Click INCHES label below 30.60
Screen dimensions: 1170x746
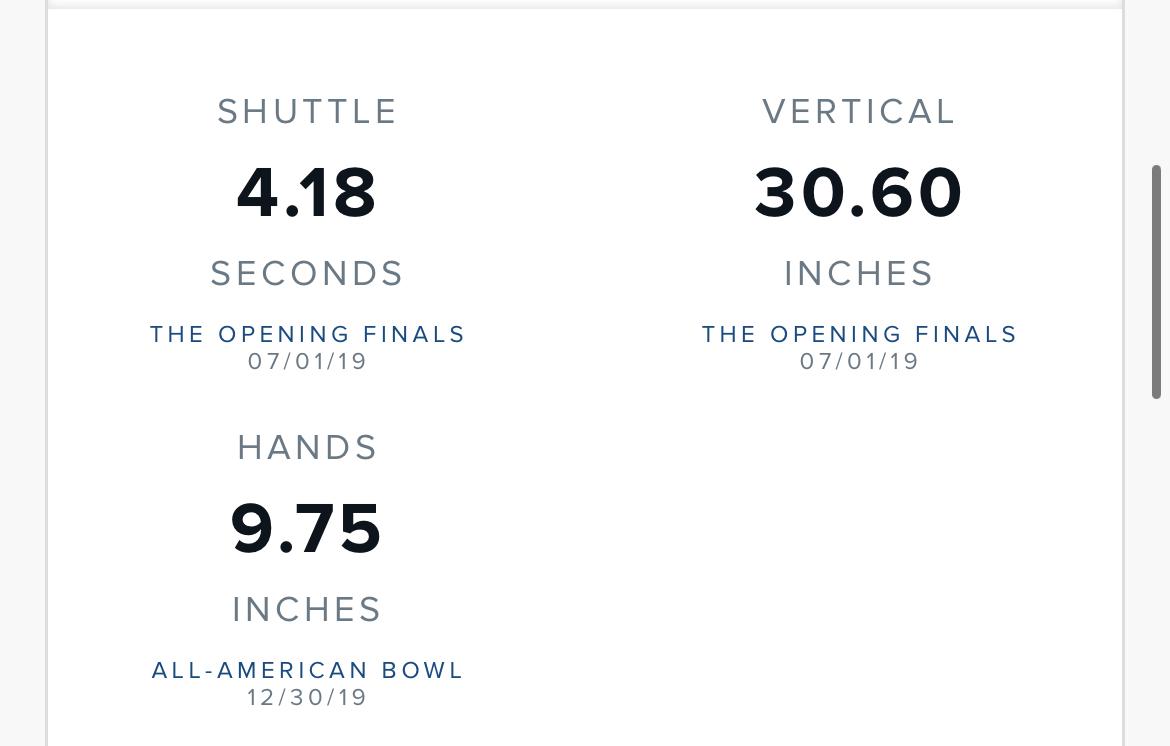click(x=859, y=274)
